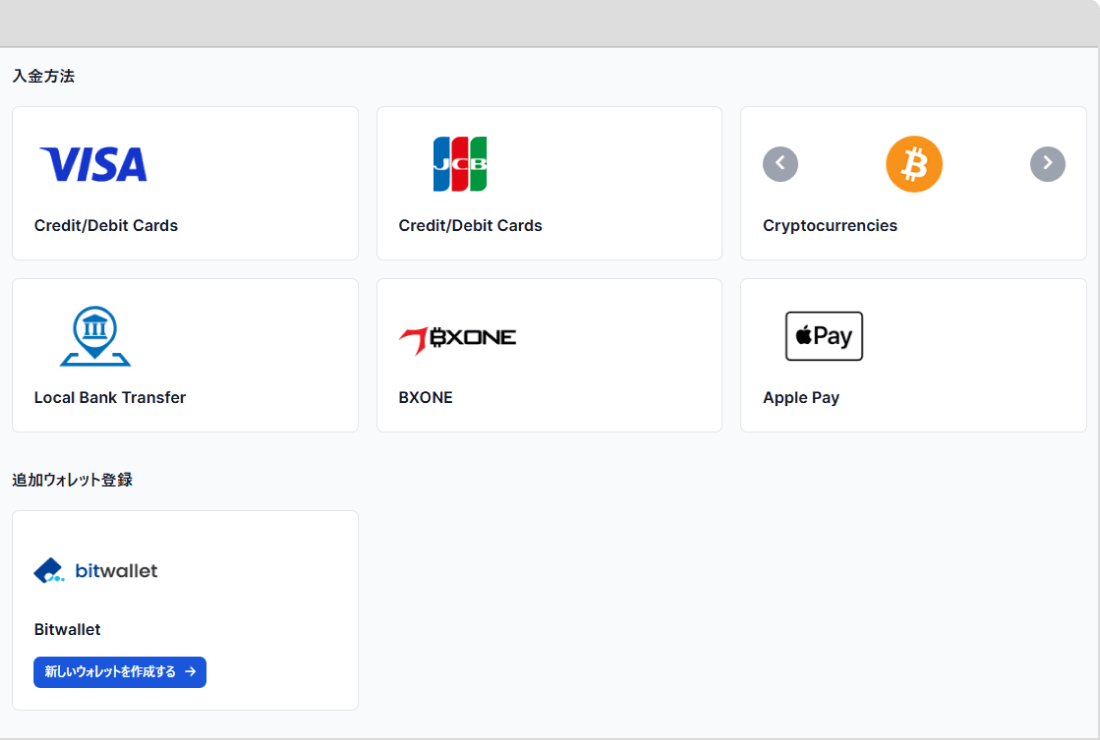Click the 追加ウォレット登録 section heading
This screenshot has height=740, width=1100.
[x=72, y=480]
